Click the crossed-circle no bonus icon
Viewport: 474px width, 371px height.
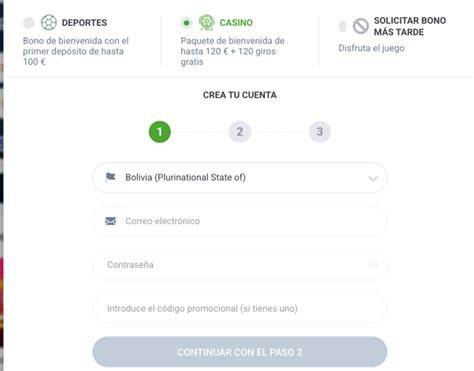tap(361, 26)
